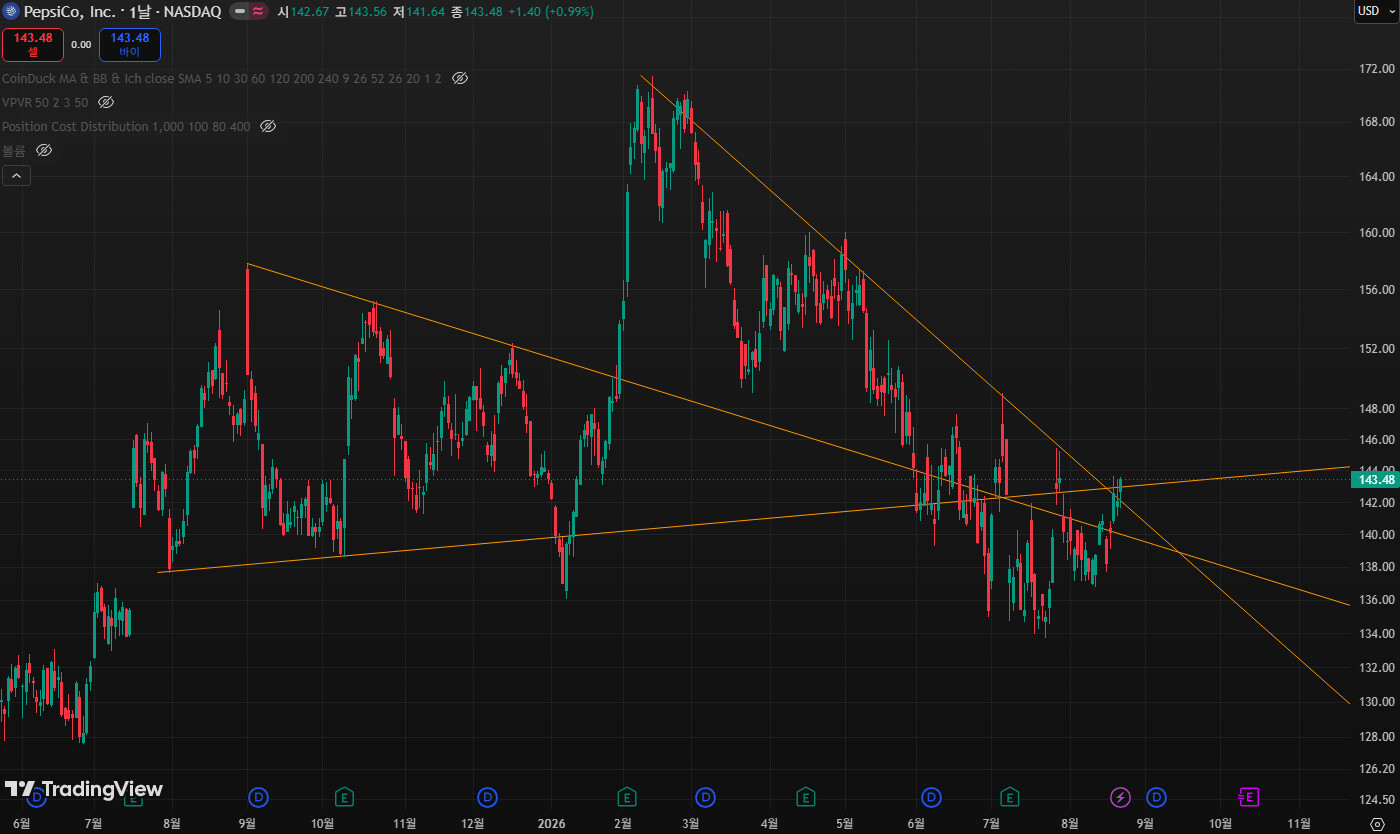Open the dividend D marker at 3월
This screenshot has width=1400, height=834.
coord(706,797)
